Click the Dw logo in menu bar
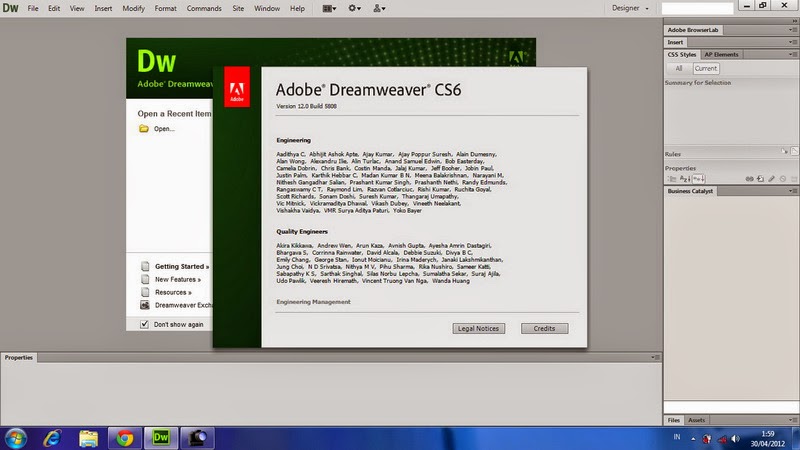Viewport: 800px width, 450px height. point(11,8)
